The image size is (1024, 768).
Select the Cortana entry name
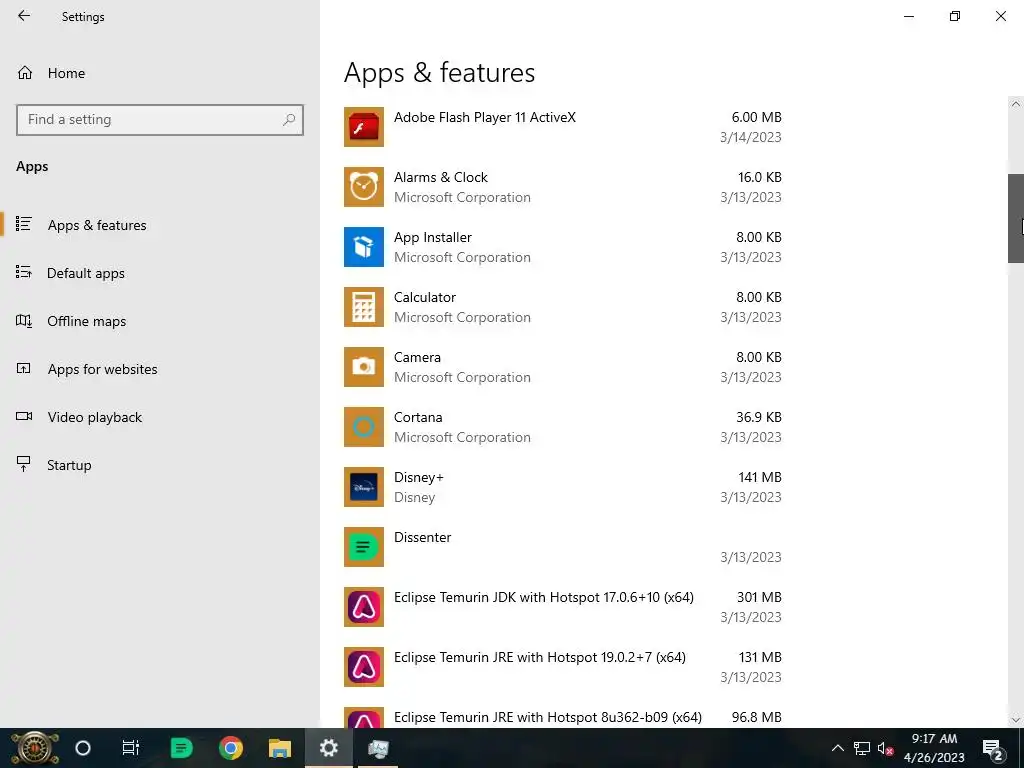[418, 417]
